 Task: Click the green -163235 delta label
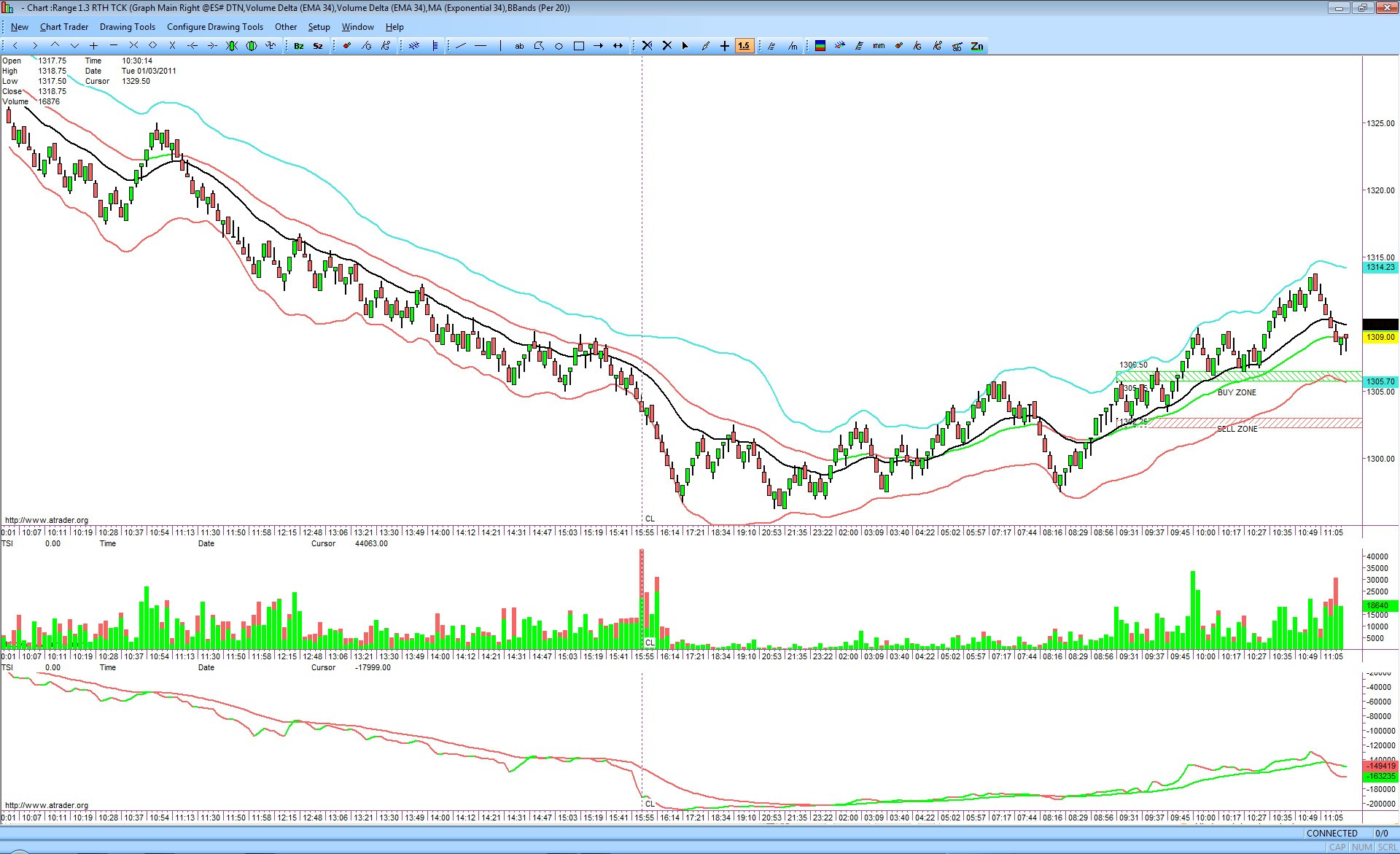click(1380, 776)
